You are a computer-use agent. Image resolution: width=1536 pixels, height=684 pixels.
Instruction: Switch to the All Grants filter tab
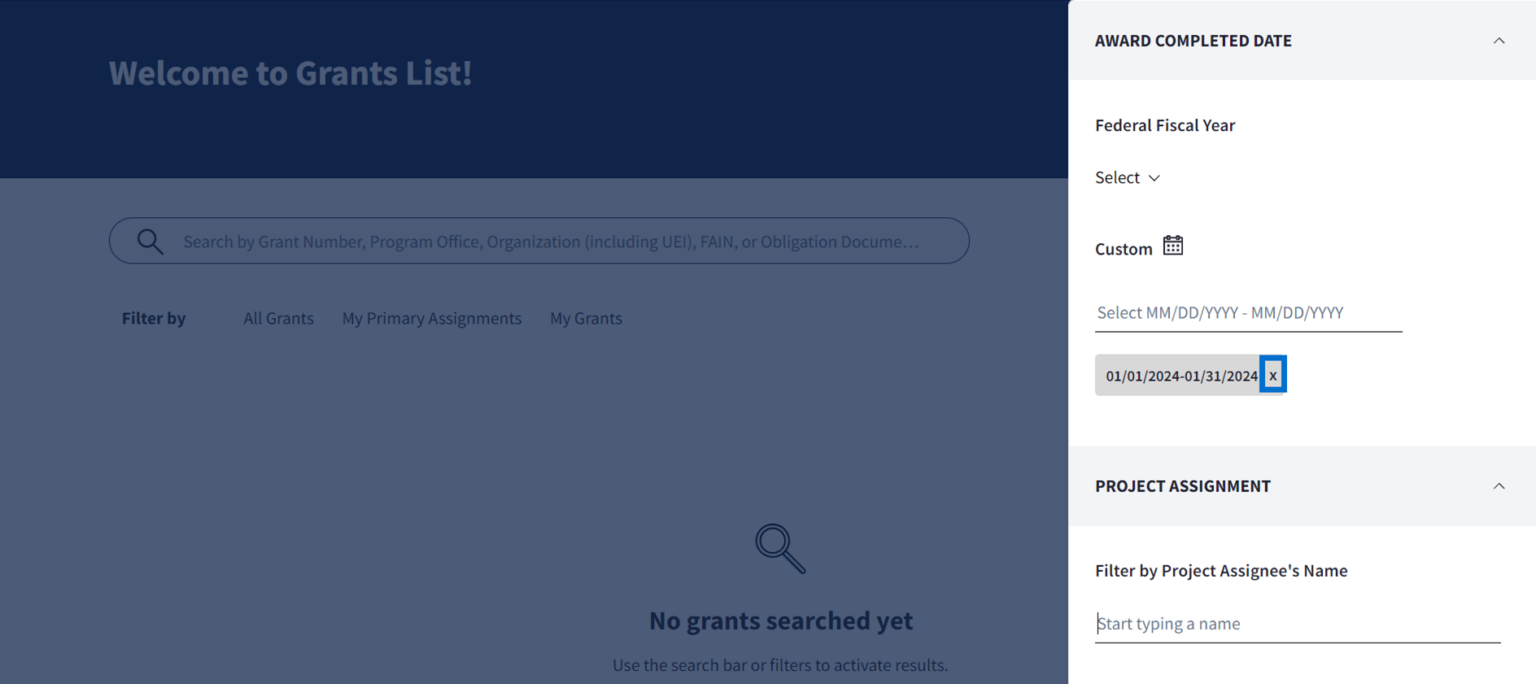(278, 318)
